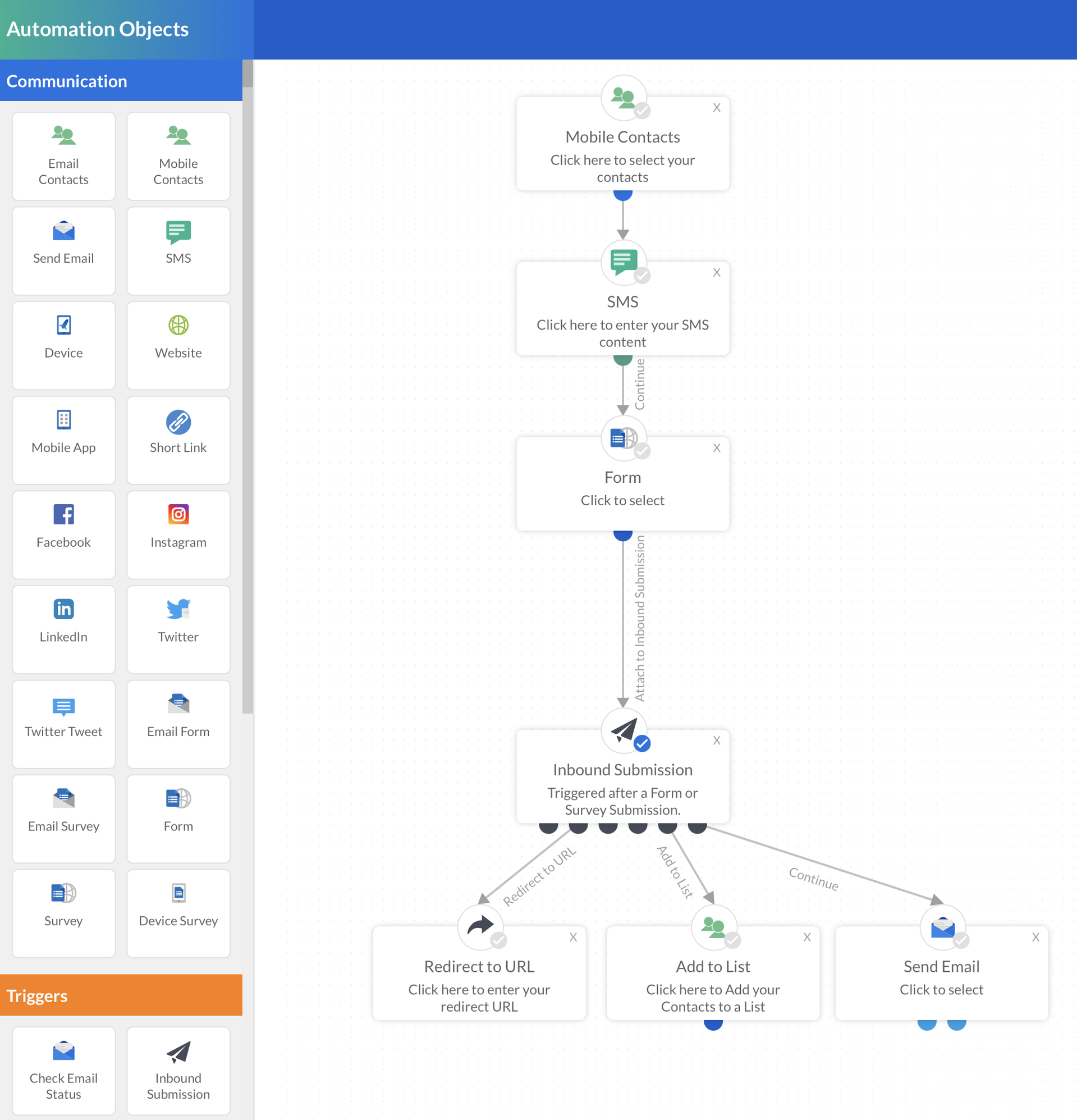Delete the Redirect to URL node
The height and width of the screenshot is (1120, 1077).
click(x=573, y=937)
